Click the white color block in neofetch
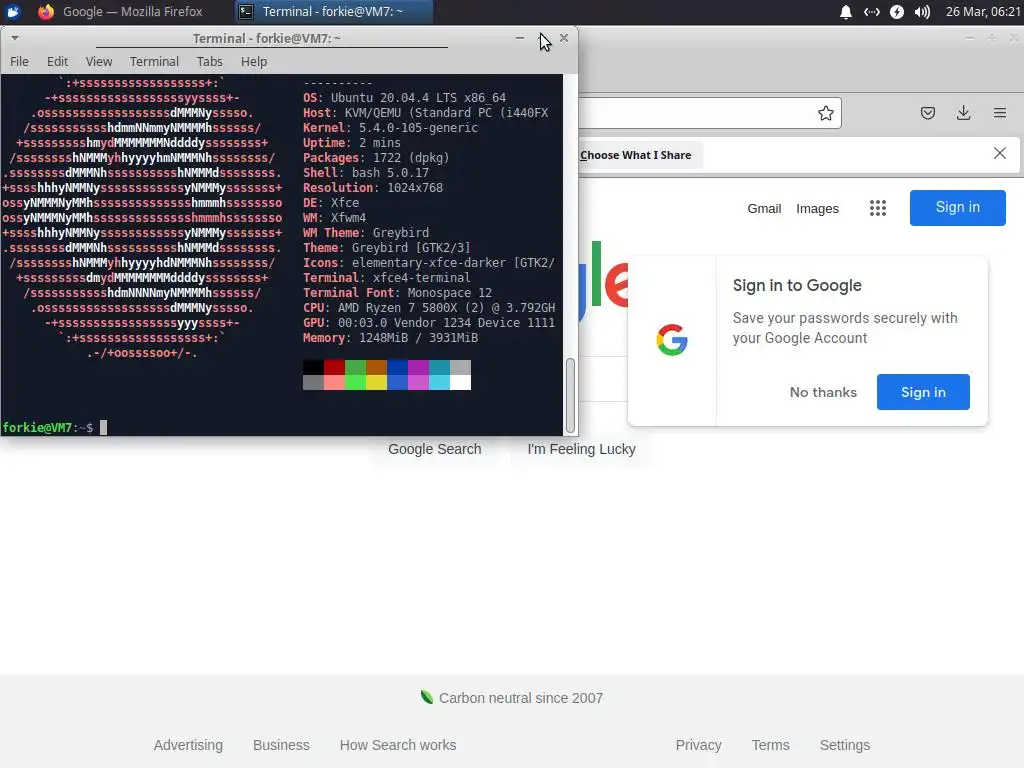The image size is (1024, 768). coord(460,383)
